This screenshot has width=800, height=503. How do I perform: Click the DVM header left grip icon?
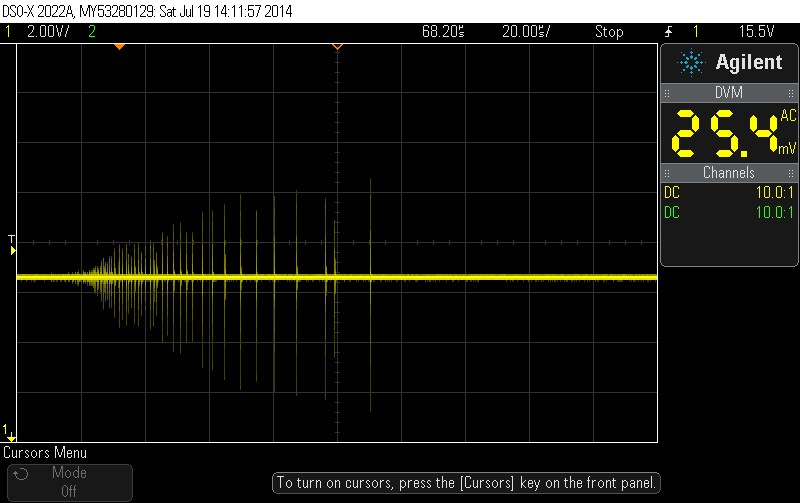(667, 93)
